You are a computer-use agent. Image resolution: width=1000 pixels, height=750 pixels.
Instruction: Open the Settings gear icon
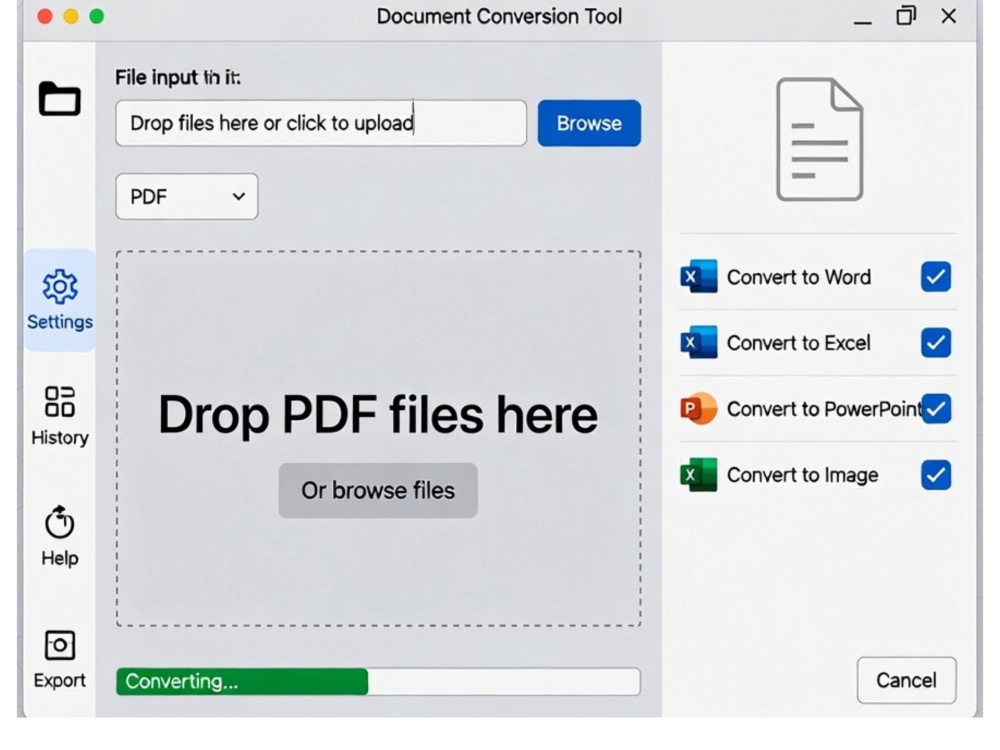click(60, 286)
